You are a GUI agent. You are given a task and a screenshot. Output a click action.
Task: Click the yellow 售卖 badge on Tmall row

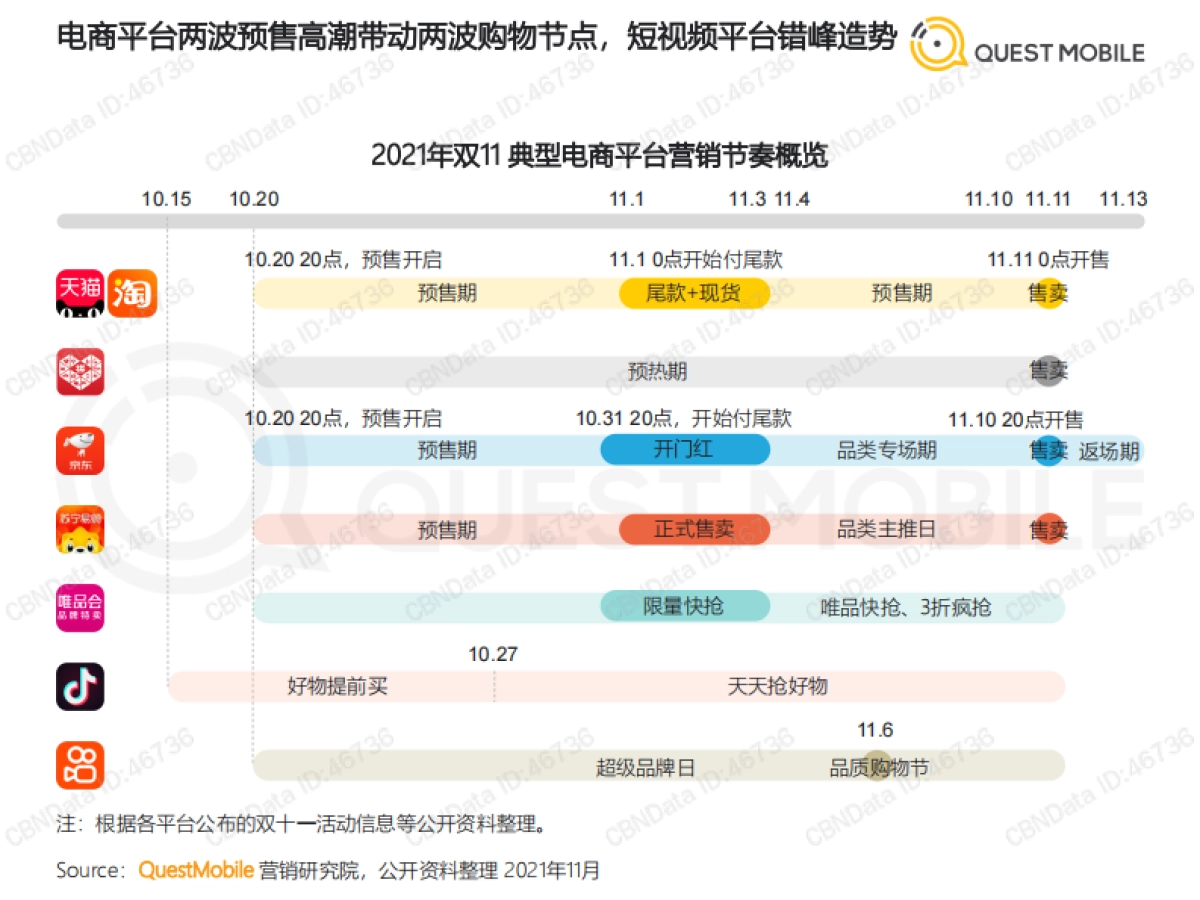click(x=1048, y=293)
